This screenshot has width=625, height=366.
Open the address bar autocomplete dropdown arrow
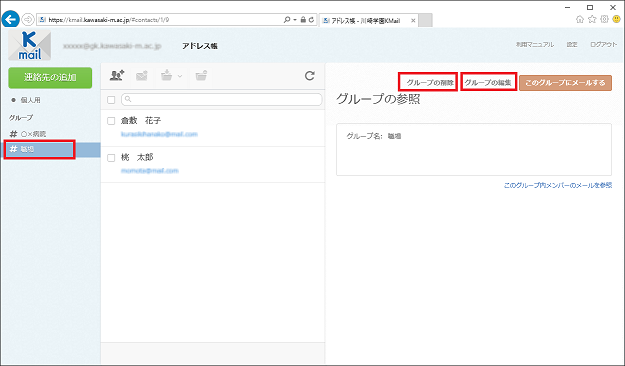(295, 20)
